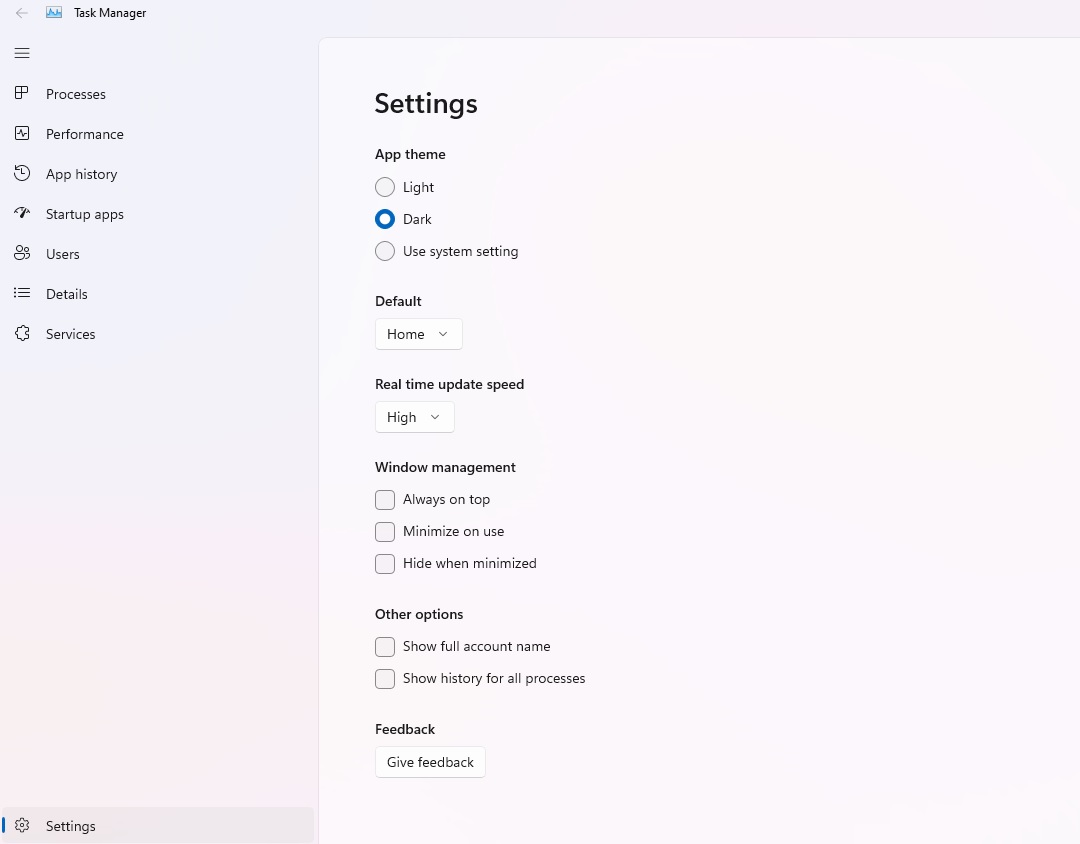The width and height of the screenshot is (1080, 844).
Task: Click the Services puzzle-piece icon
Action: [x=22, y=333]
